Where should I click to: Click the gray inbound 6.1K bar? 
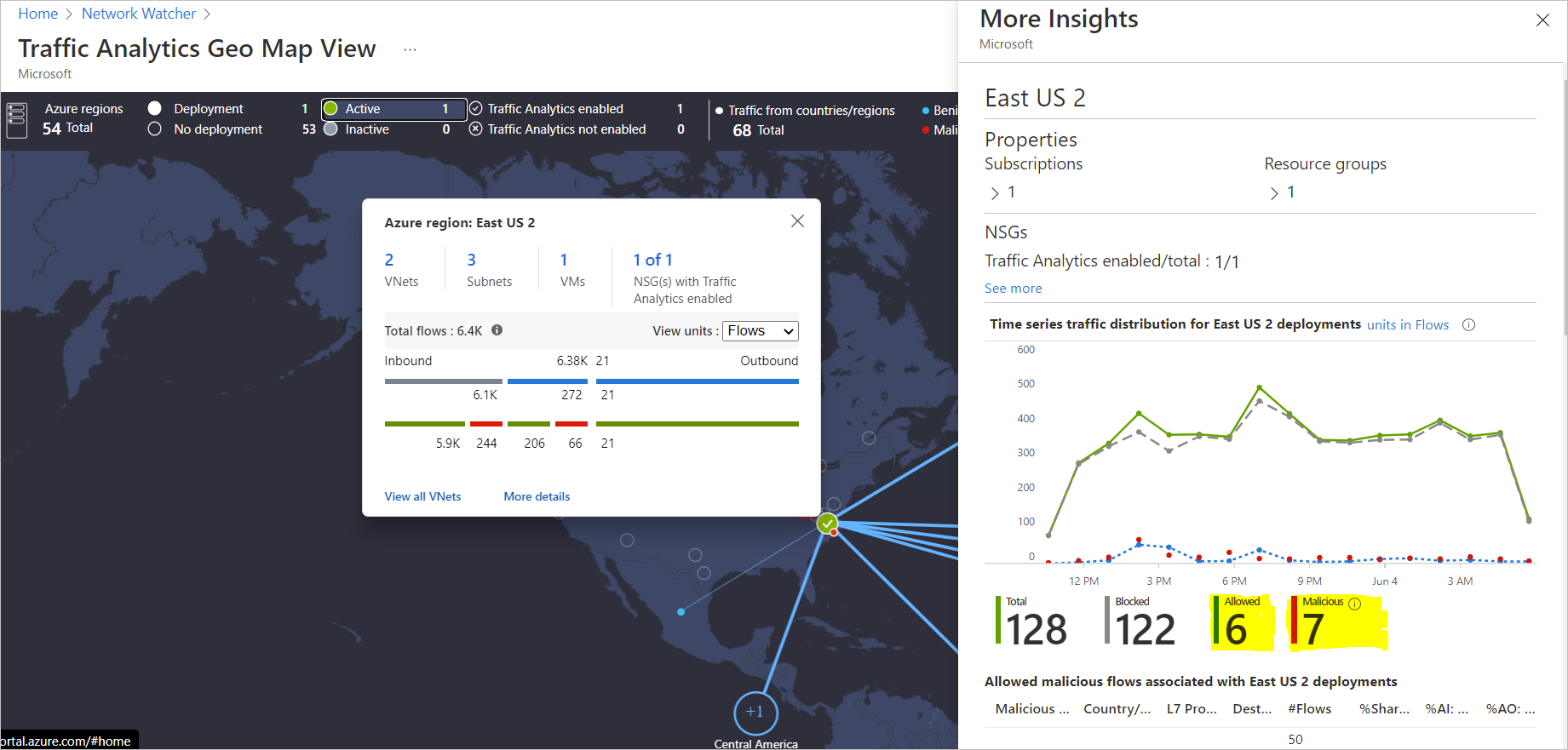[x=443, y=381]
